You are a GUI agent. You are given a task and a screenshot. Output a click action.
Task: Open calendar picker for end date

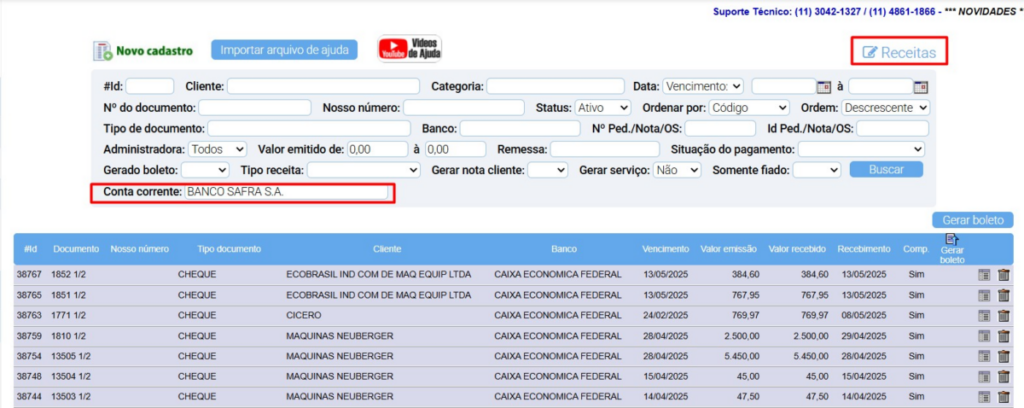(920, 87)
